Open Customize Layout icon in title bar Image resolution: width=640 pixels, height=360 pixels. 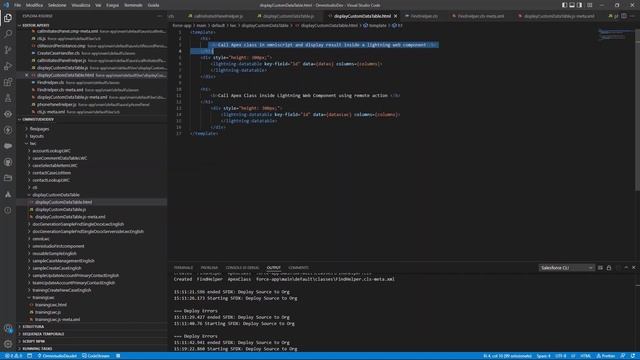click(589, 5)
